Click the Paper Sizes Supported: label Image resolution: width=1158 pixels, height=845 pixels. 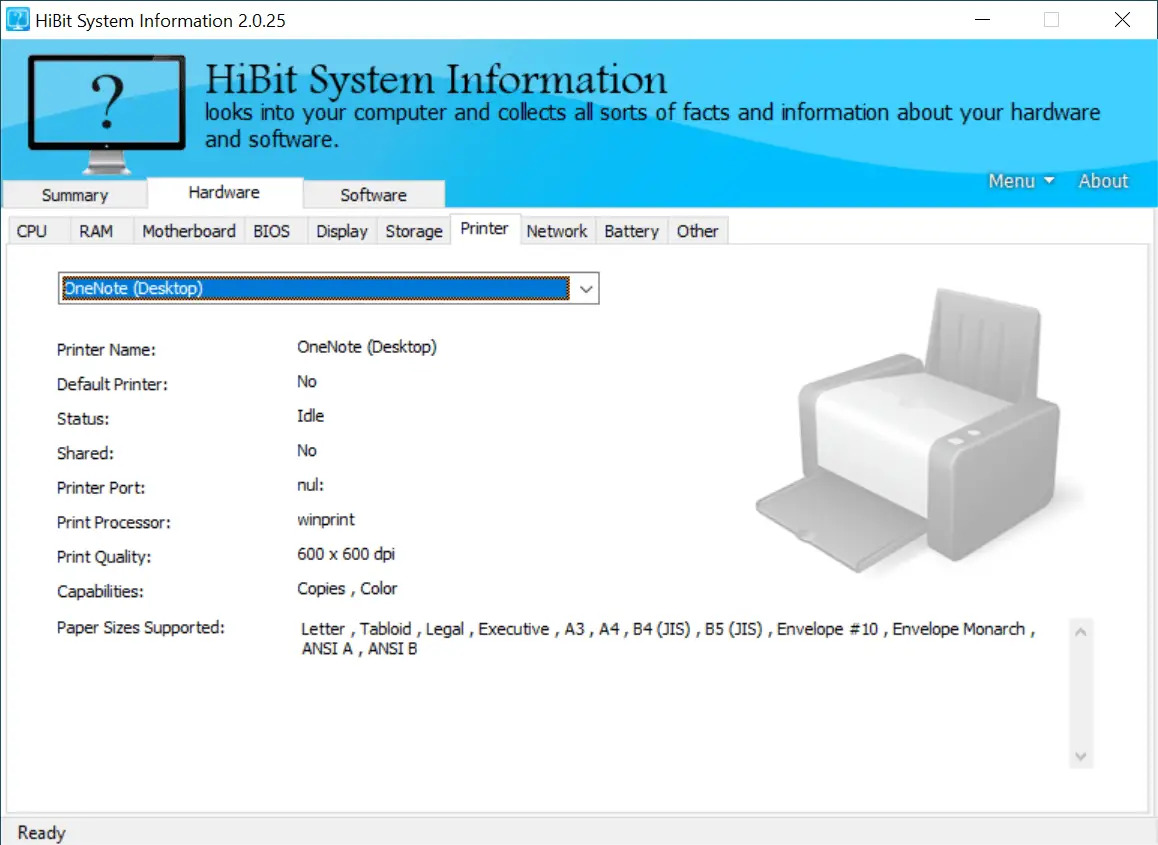click(x=140, y=628)
